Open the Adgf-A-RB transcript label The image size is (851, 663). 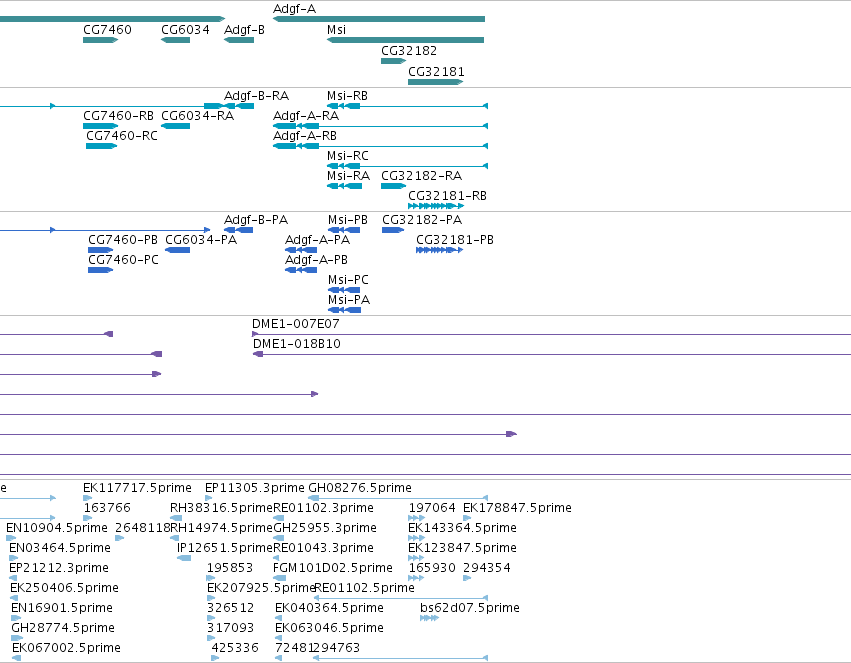coord(304,136)
